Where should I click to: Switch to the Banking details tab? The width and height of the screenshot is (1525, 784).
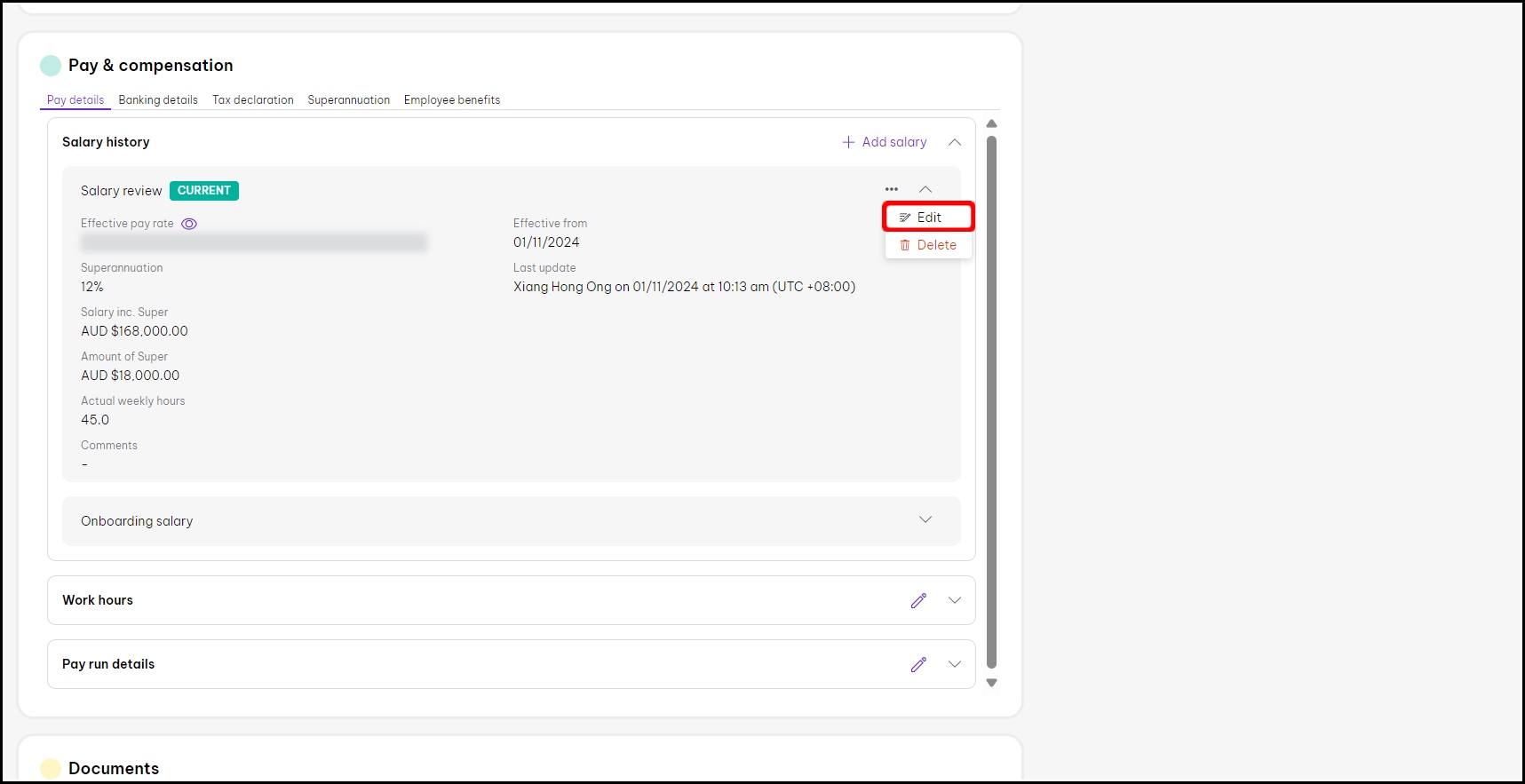pyautogui.click(x=158, y=100)
